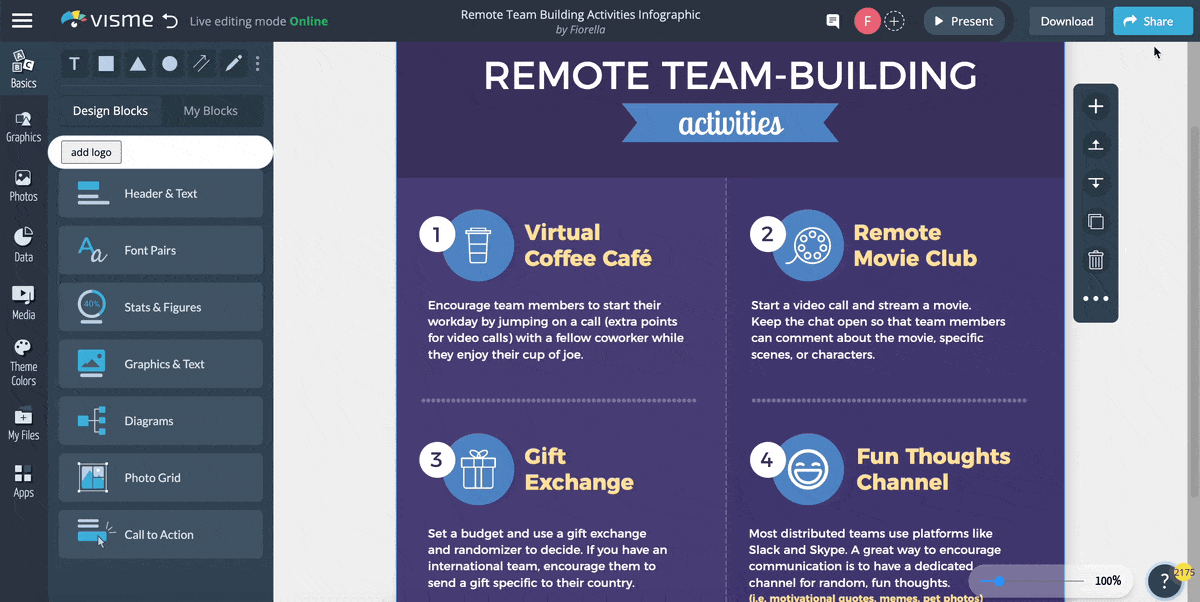Duplicate the block with the copy icon
The height and width of the screenshot is (602, 1200).
(1095, 222)
